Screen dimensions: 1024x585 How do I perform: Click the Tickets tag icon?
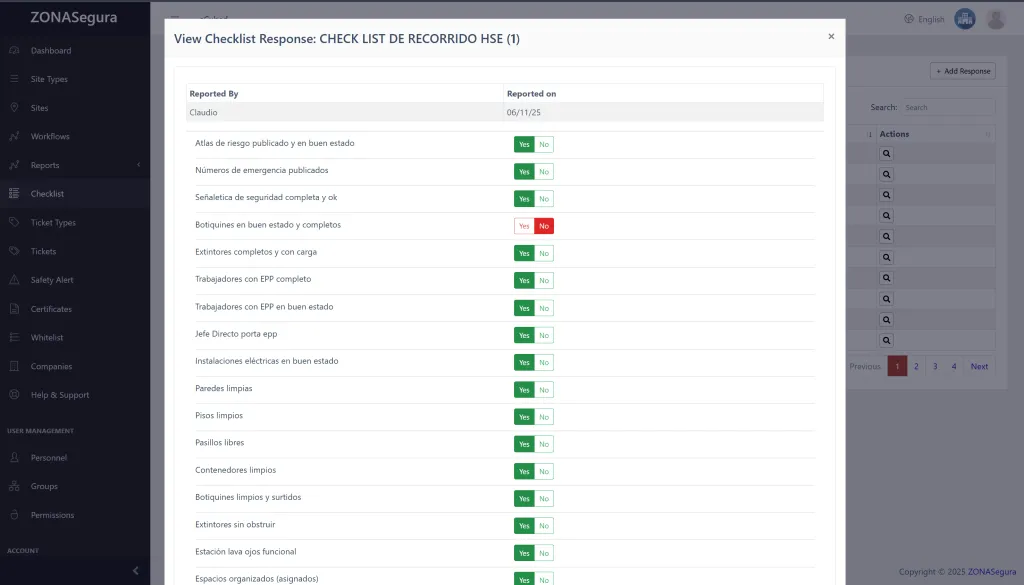pos(14,251)
